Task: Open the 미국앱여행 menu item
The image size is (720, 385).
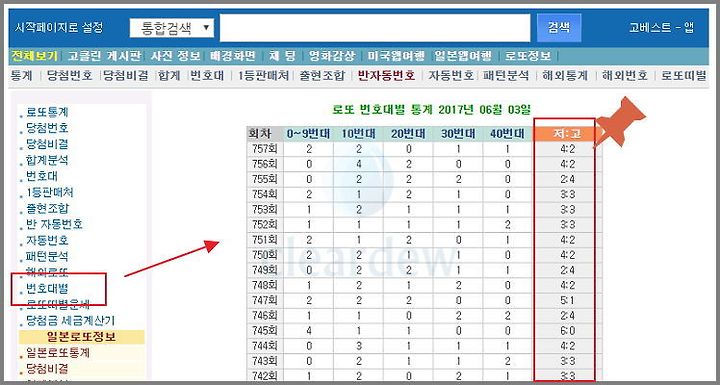Action: [x=395, y=56]
